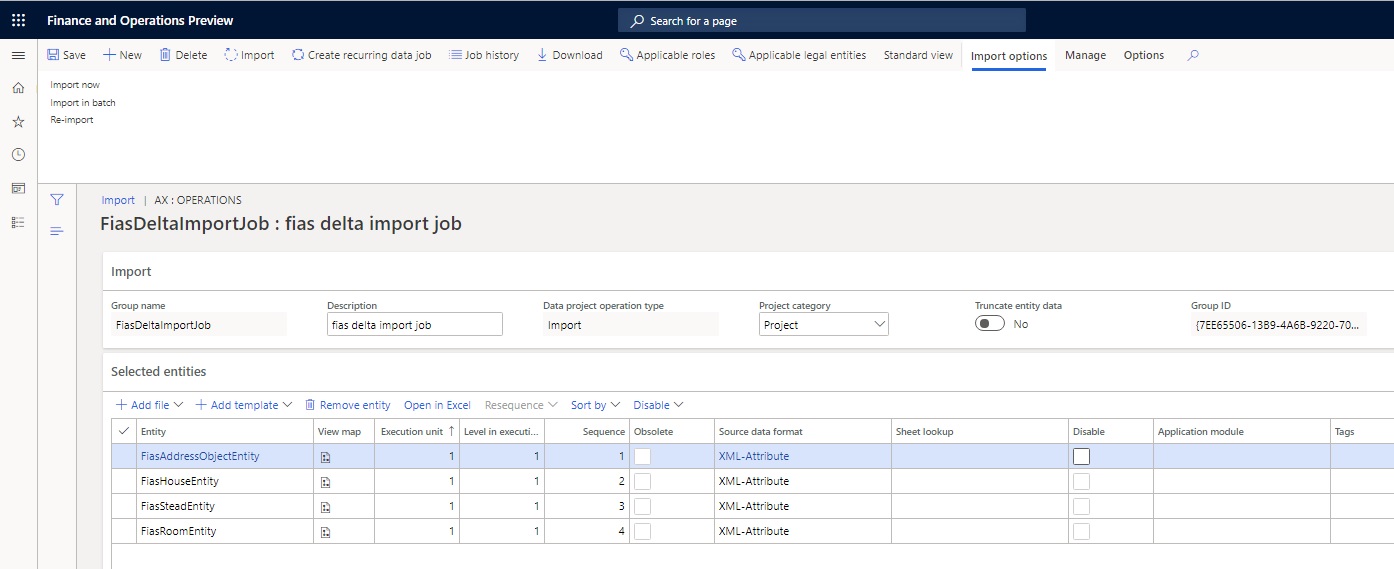The image size is (1394, 569).
Task: Choose Re-import option
Action: coord(72,120)
